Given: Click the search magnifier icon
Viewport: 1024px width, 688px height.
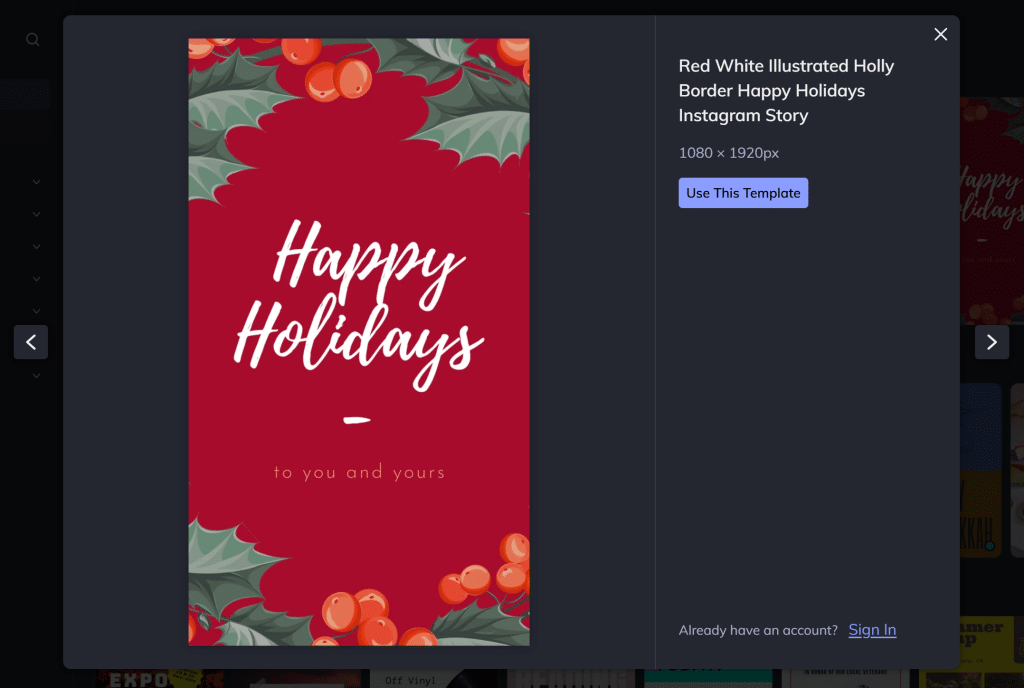Looking at the screenshot, I should (33, 40).
